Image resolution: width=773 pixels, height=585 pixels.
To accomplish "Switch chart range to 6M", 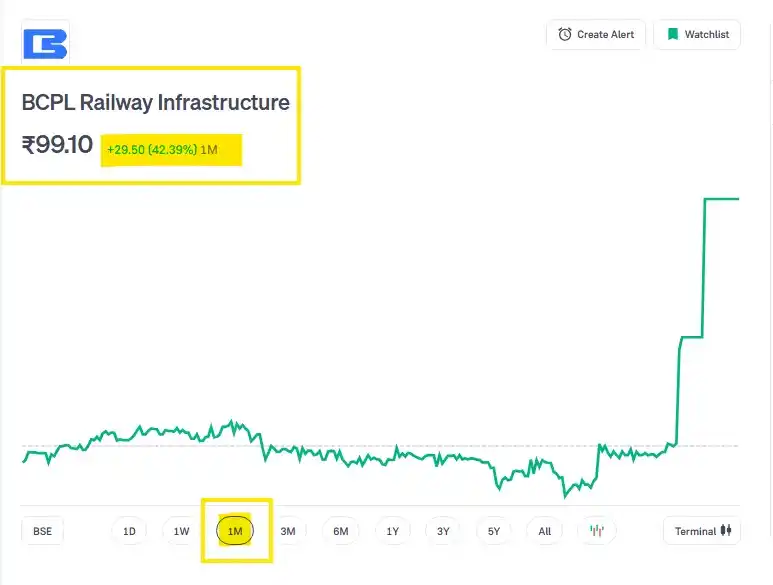I will pyautogui.click(x=341, y=531).
